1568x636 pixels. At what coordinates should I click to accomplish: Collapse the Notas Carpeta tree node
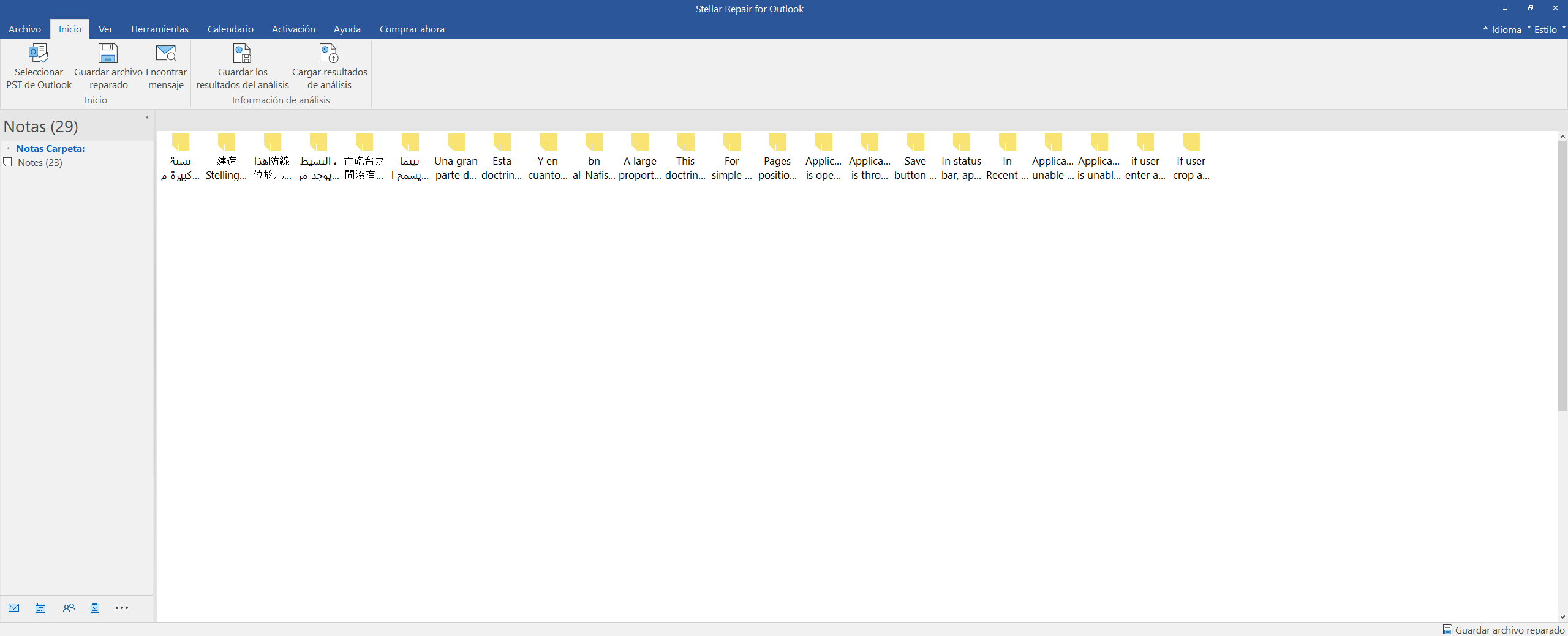tap(7, 148)
